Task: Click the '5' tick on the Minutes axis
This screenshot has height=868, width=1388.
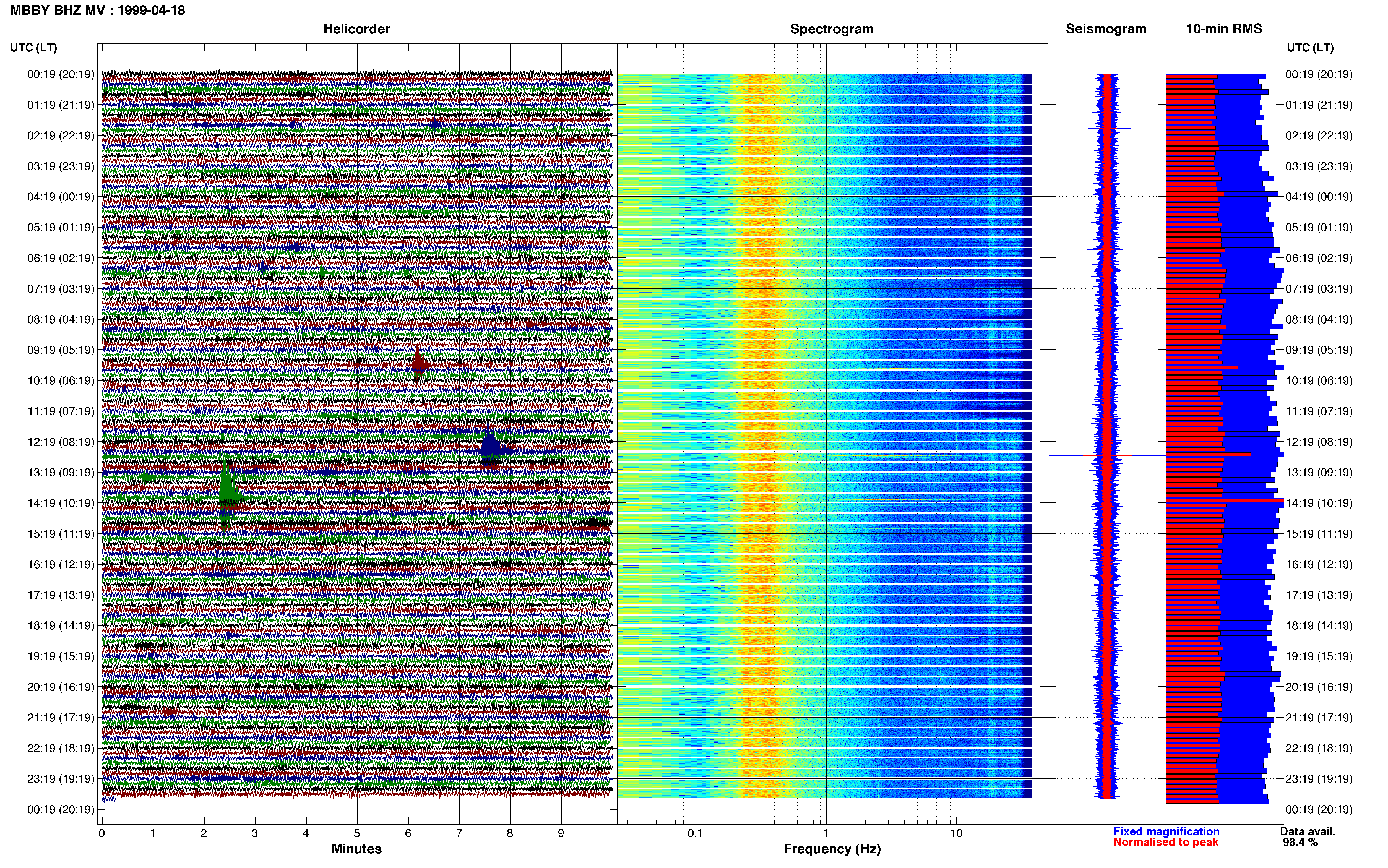Action: point(357,833)
